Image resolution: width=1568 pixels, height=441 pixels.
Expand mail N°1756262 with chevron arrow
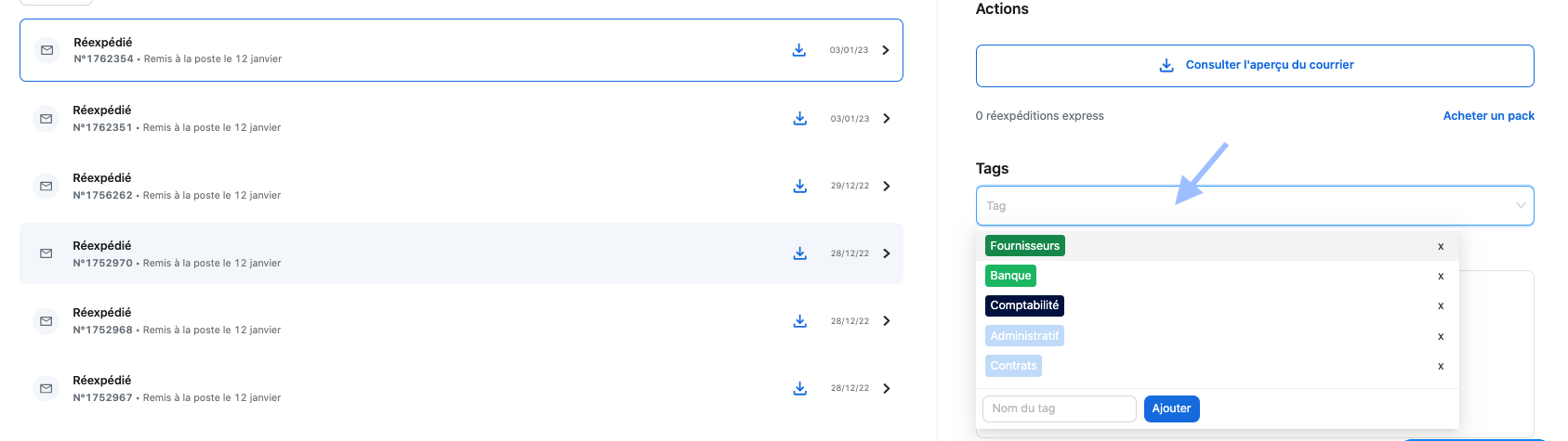tap(887, 187)
